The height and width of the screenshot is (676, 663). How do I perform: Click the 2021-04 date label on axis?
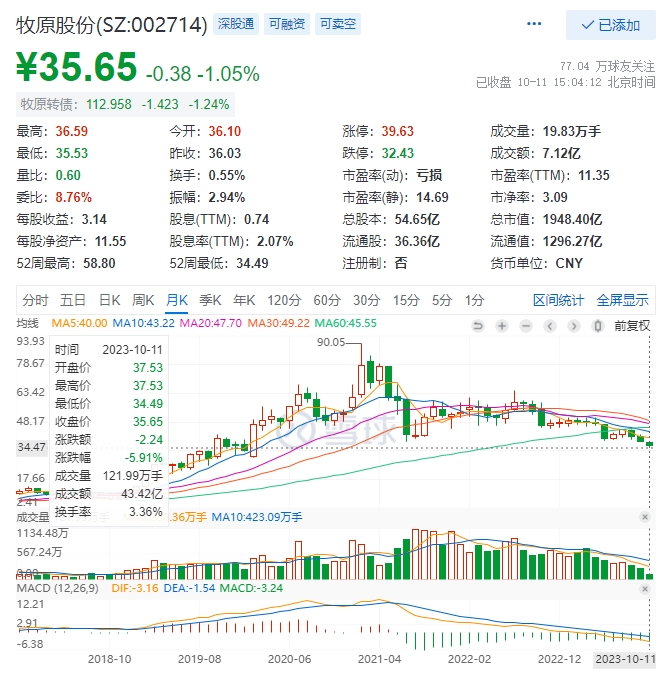(379, 659)
